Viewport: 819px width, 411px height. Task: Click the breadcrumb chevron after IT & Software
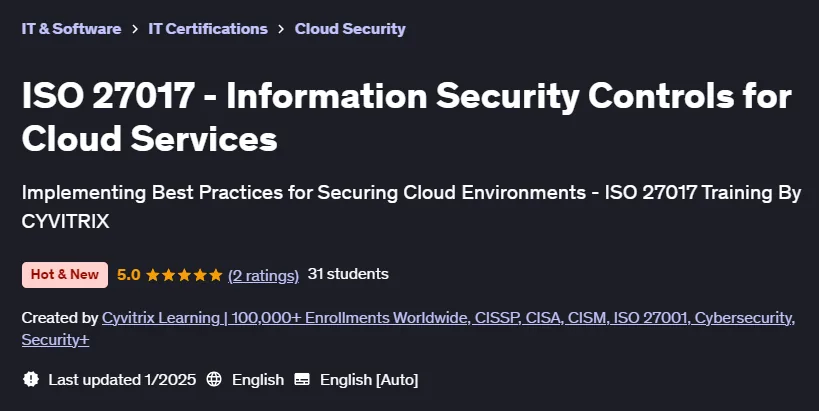(x=135, y=29)
